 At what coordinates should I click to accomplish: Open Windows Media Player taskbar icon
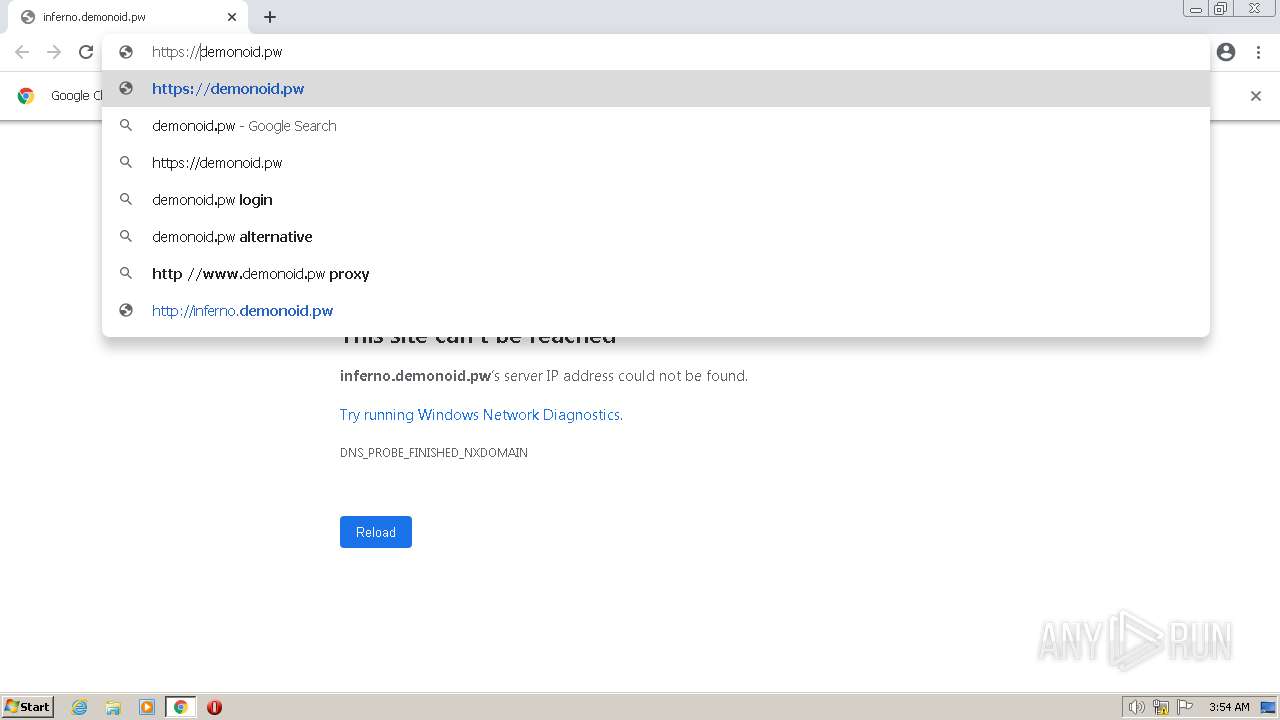pos(147,707)
